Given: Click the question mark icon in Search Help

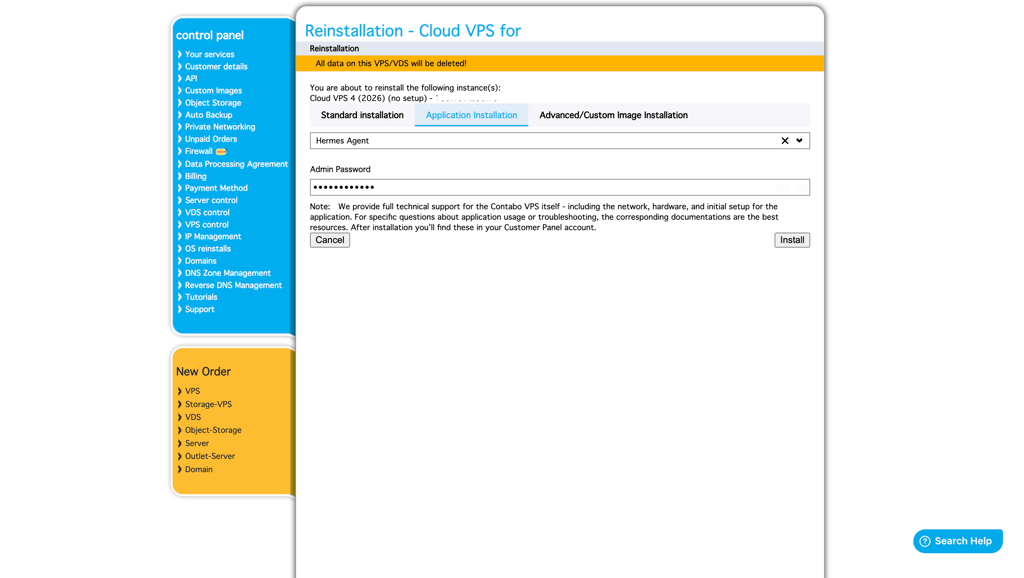Looking at the screenshot, I should point(925,541).
